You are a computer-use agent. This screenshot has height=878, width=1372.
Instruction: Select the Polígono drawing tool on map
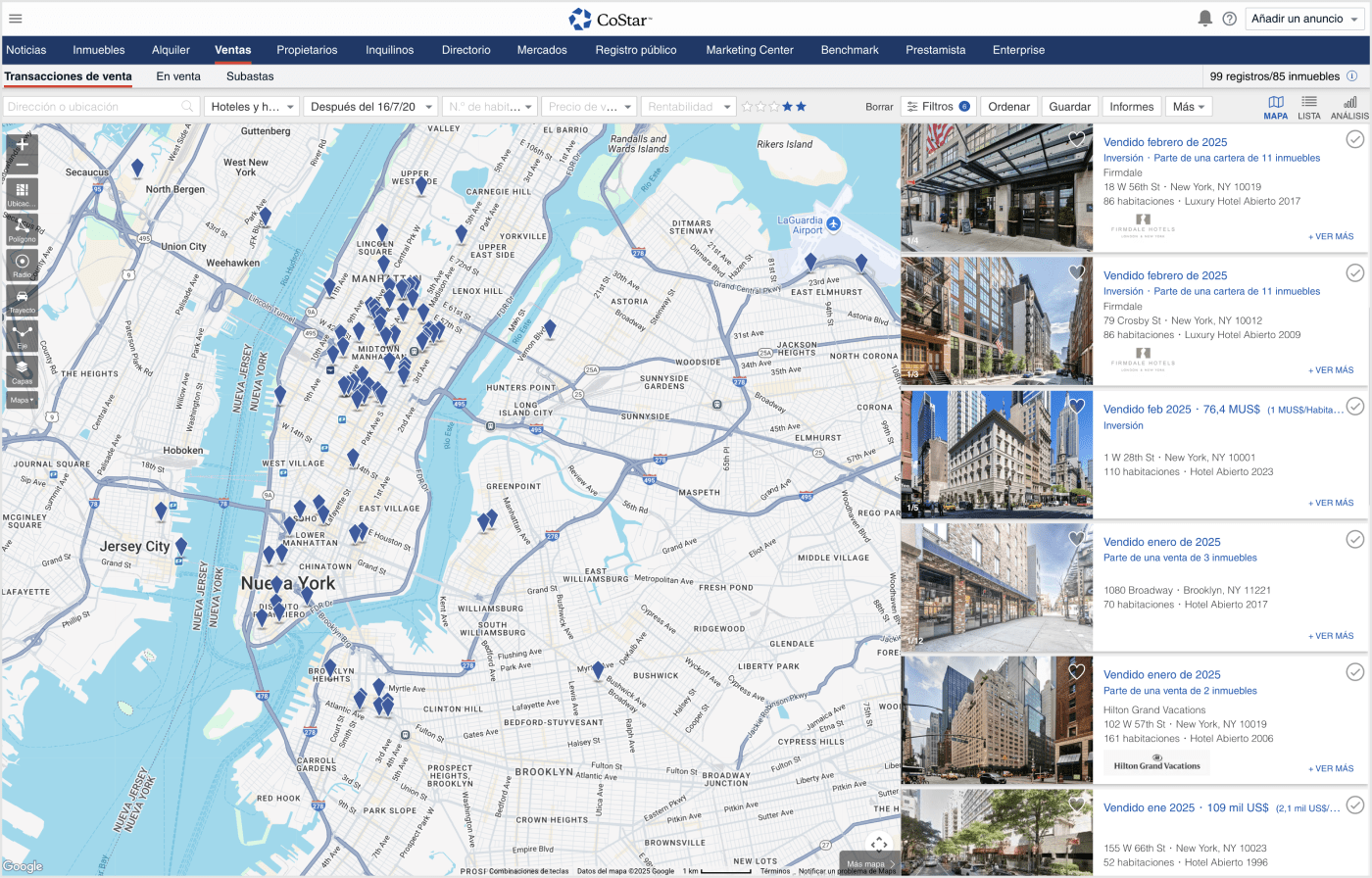click(22, 228)
